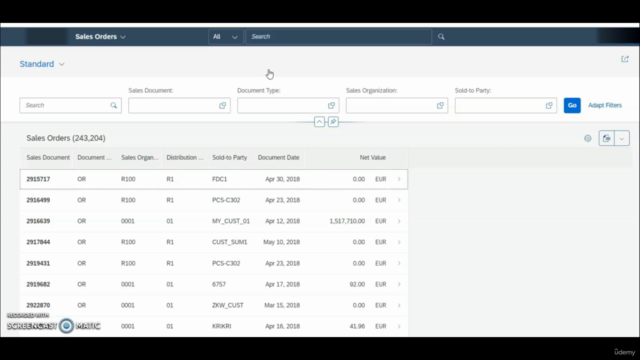The image size is (640, 360).
Task: Click the share icon at top right
Action: click(625, 59)
